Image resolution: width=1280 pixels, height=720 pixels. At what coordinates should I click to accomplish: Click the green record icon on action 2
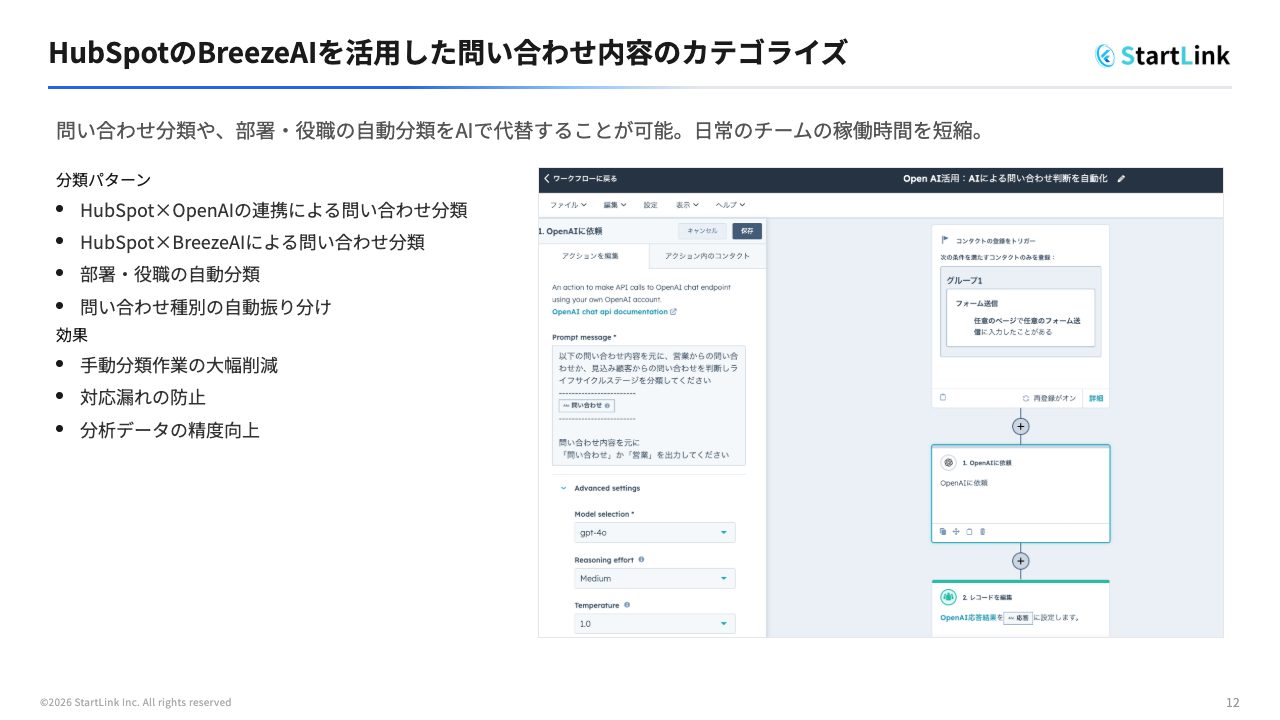pos(948,597)
